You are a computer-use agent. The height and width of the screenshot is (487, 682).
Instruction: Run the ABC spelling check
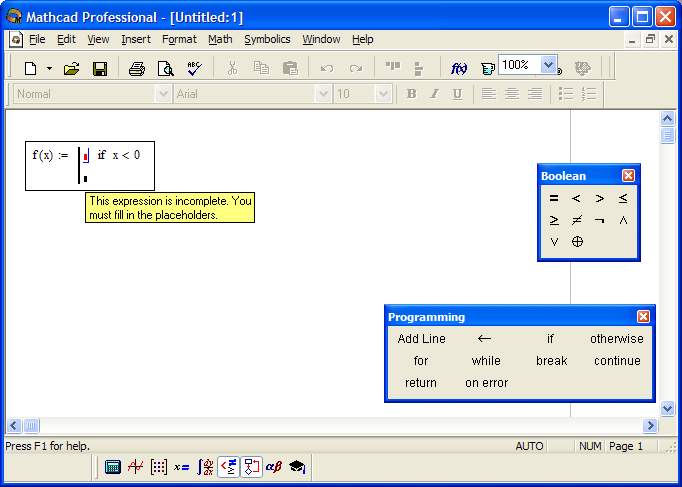point(194,68)
